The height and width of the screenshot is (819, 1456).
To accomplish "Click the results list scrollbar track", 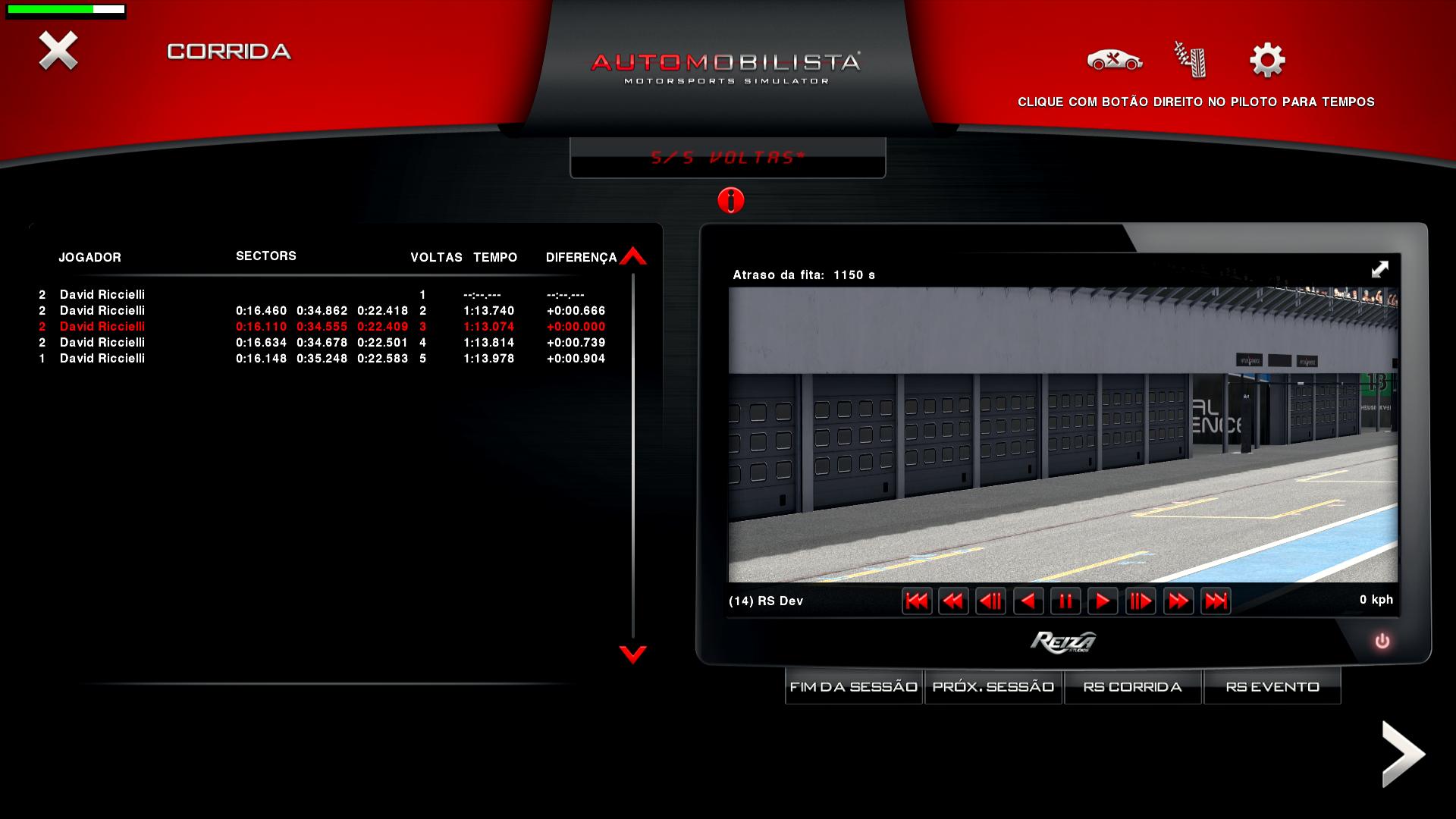I will click(x=633, y=455).
